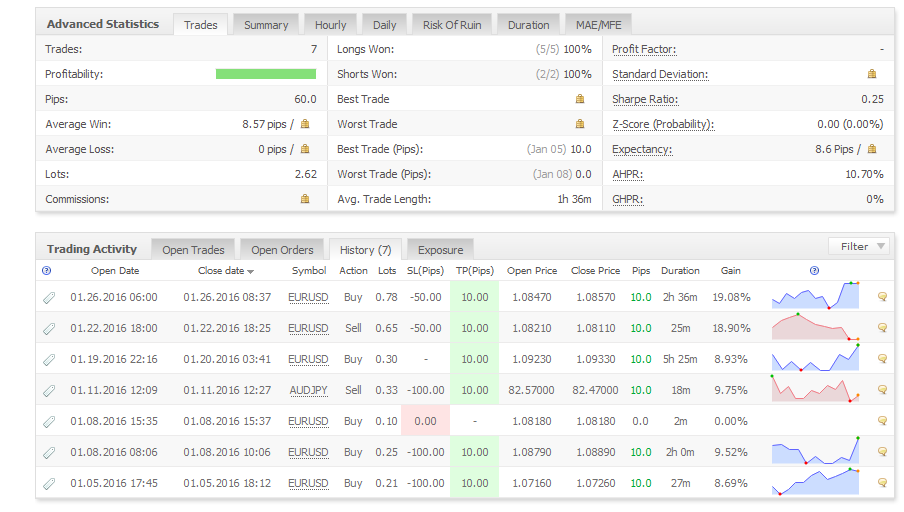Click the tag icon for the 01.26.2016 trade

click(48, 297)
